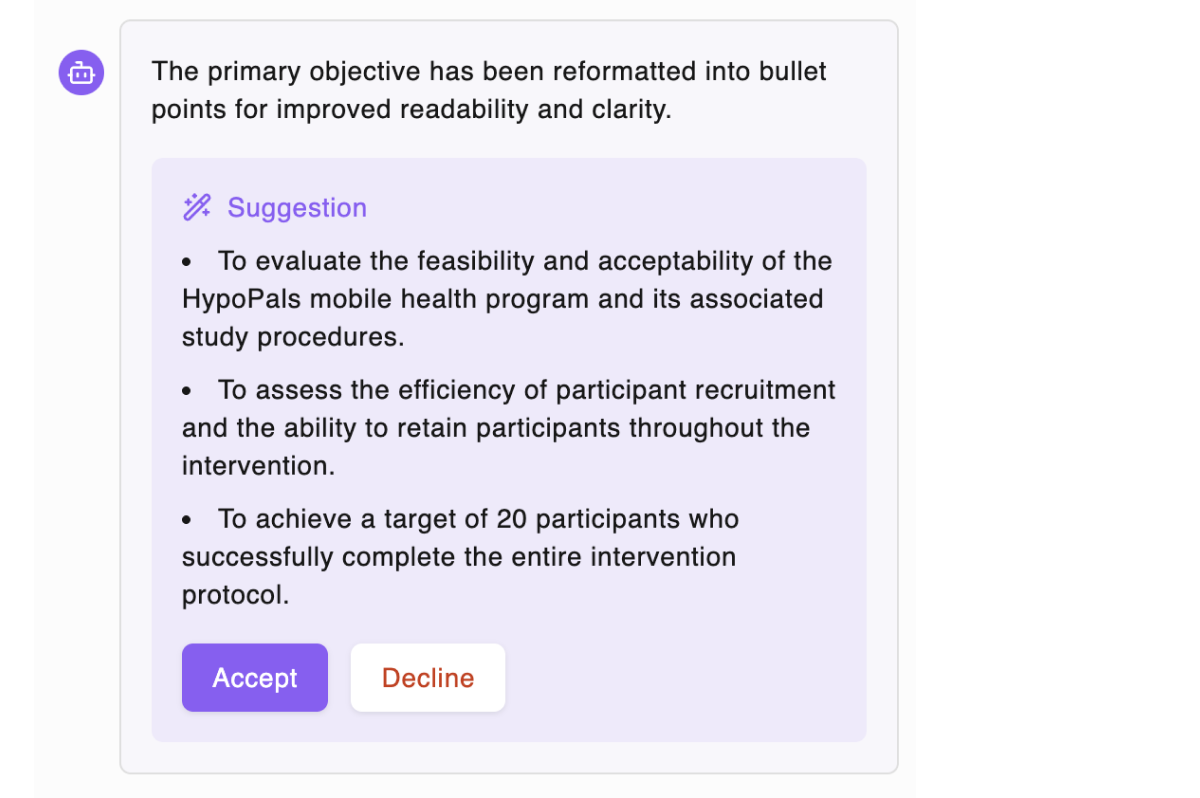Click the primary objective reformatting message text
This screenshot has height=798, width=1200.
pyautogui.click(x=488, y=90)
